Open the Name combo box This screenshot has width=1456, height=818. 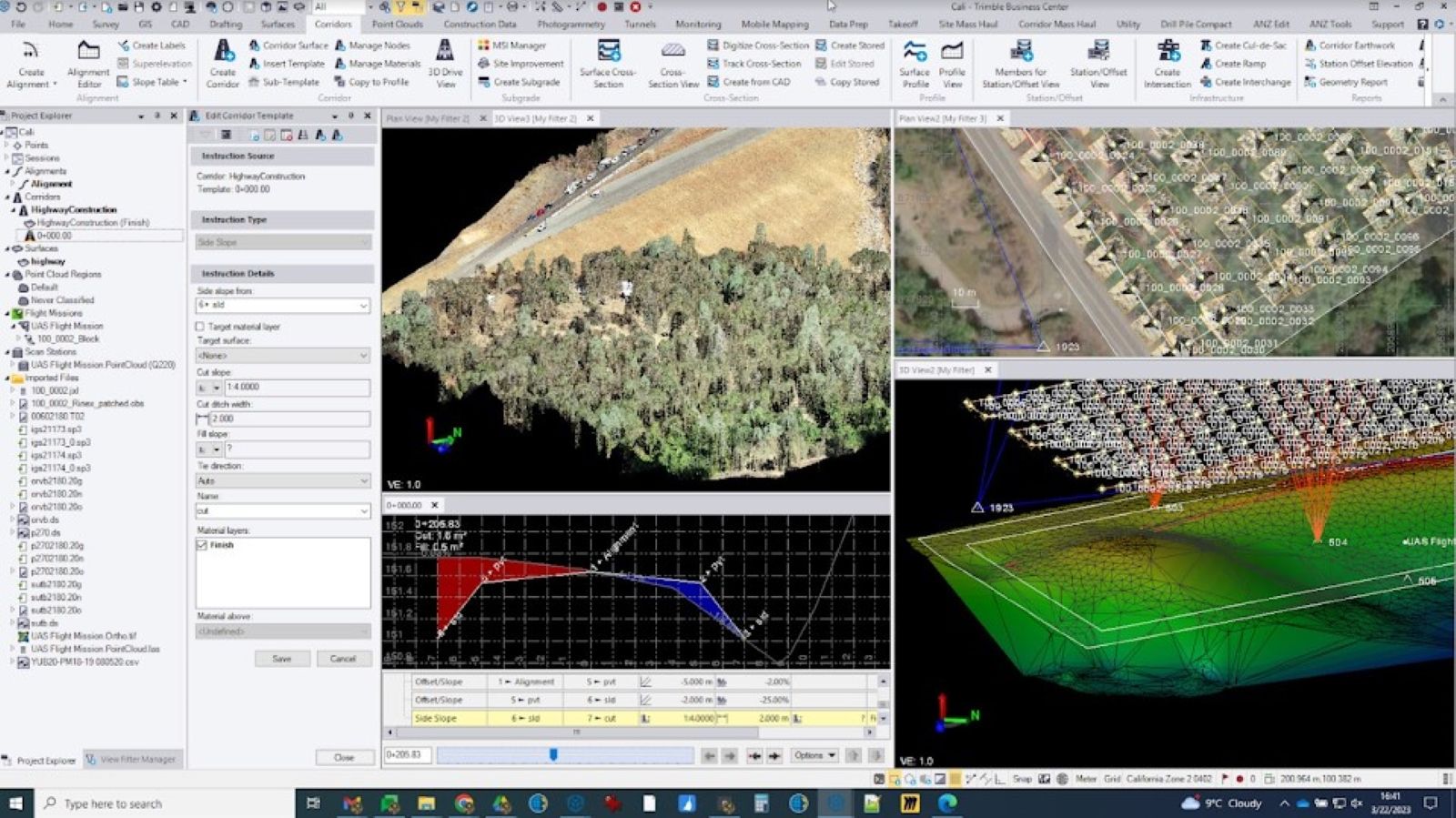363,511
